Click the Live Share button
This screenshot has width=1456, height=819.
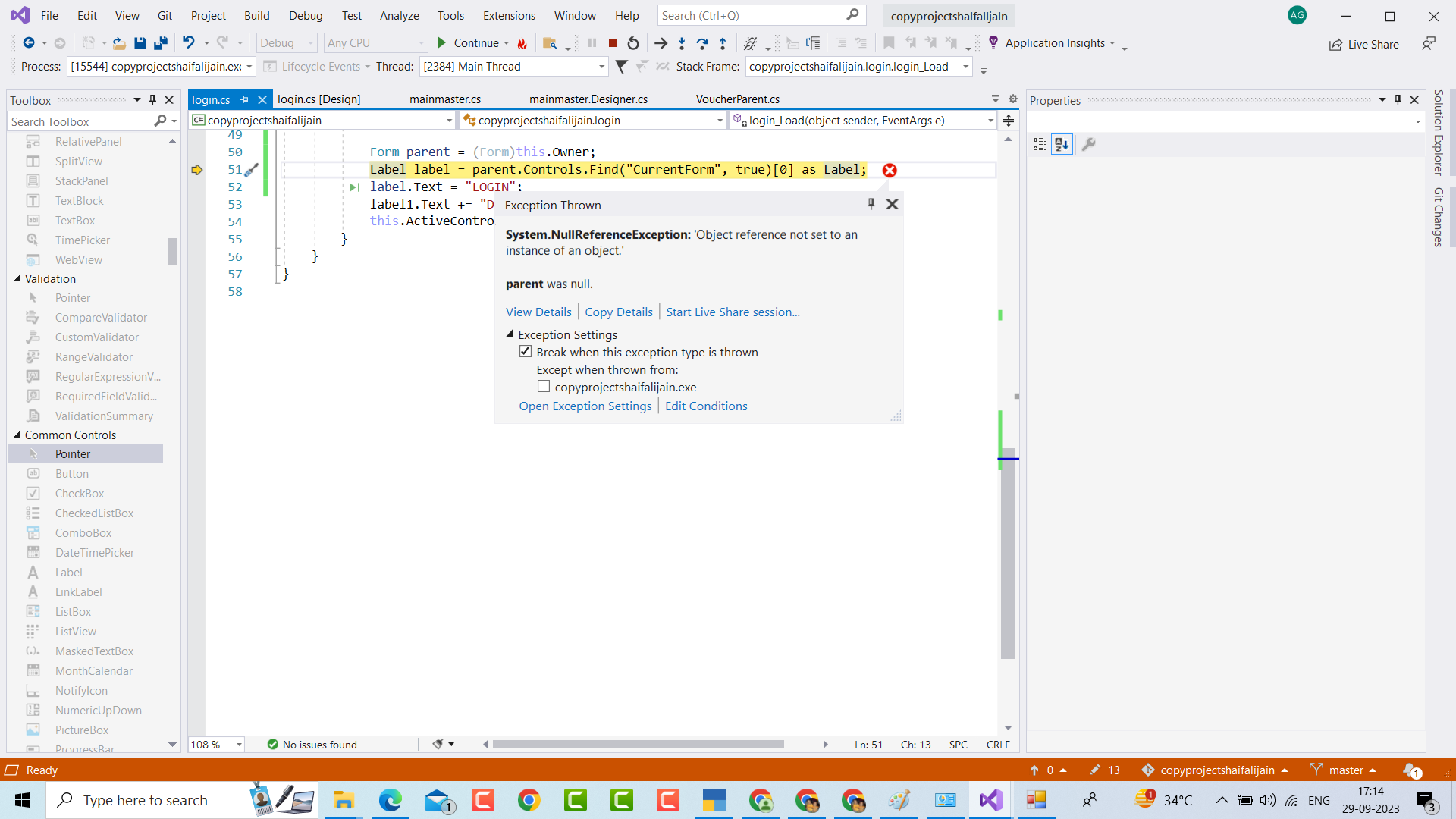tap(1364, 45)
